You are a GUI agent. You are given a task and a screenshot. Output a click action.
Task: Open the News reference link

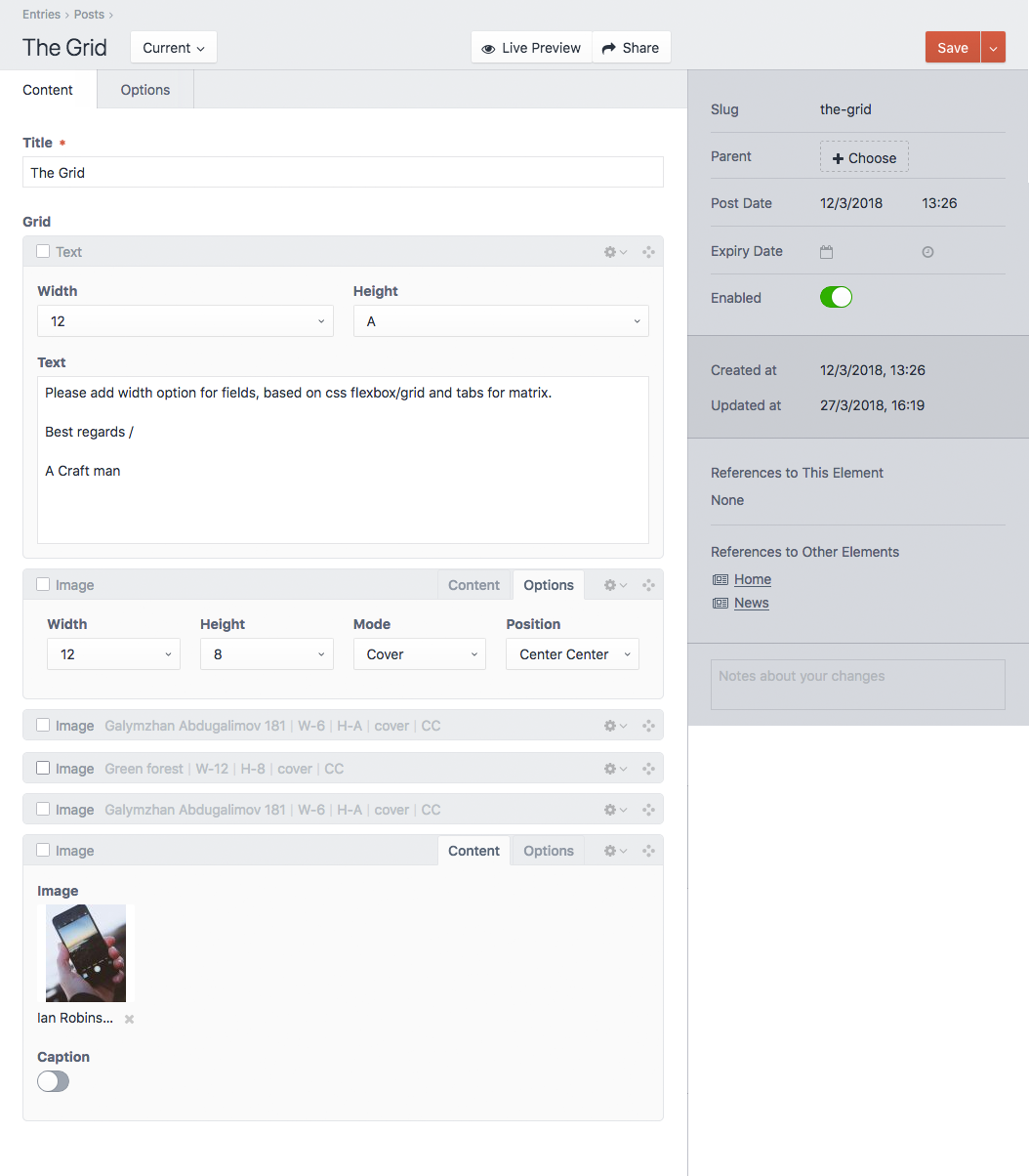click(750, 603)
